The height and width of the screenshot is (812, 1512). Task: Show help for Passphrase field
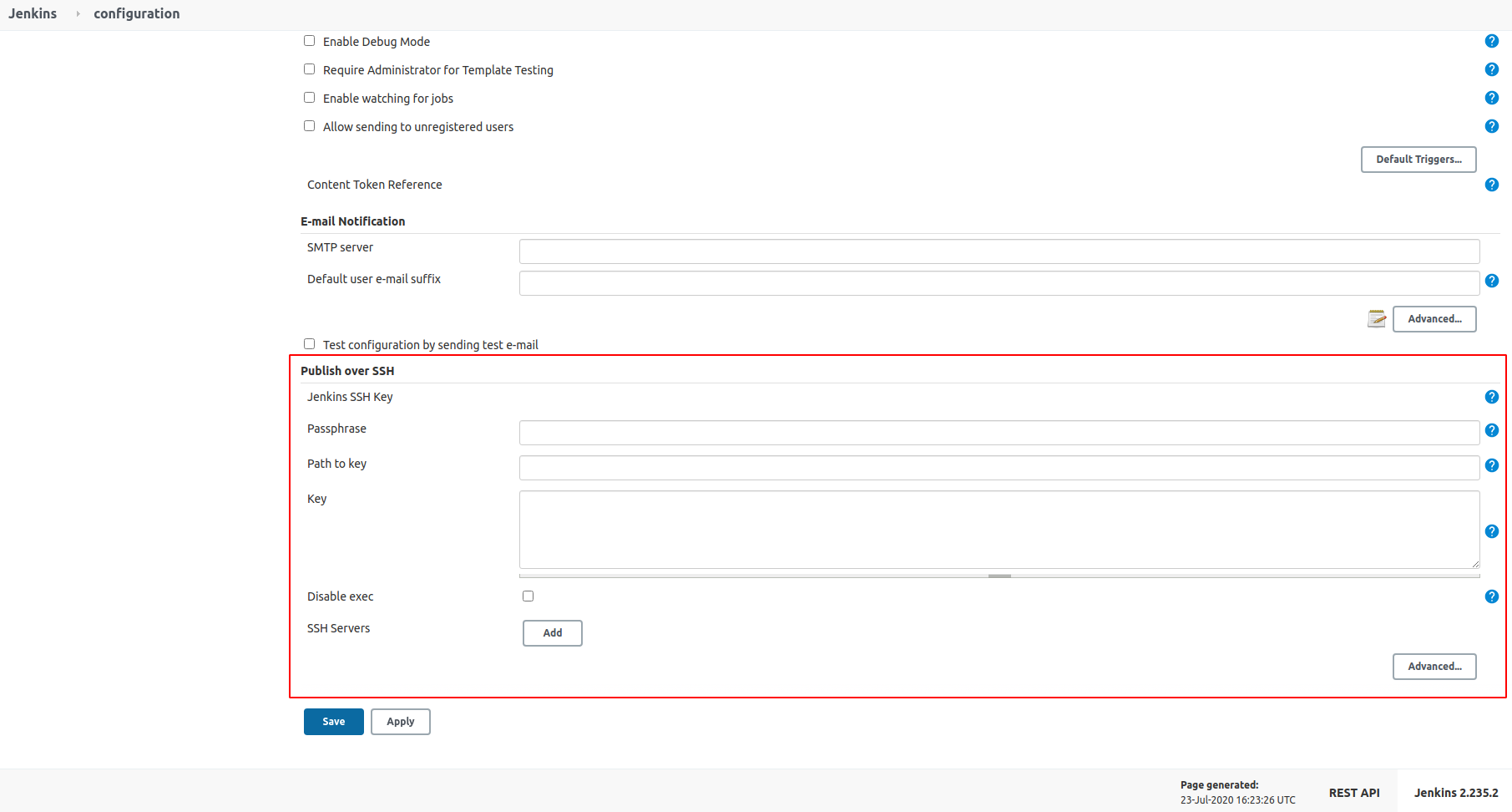pyautogui.click(x=1491, y=430)
